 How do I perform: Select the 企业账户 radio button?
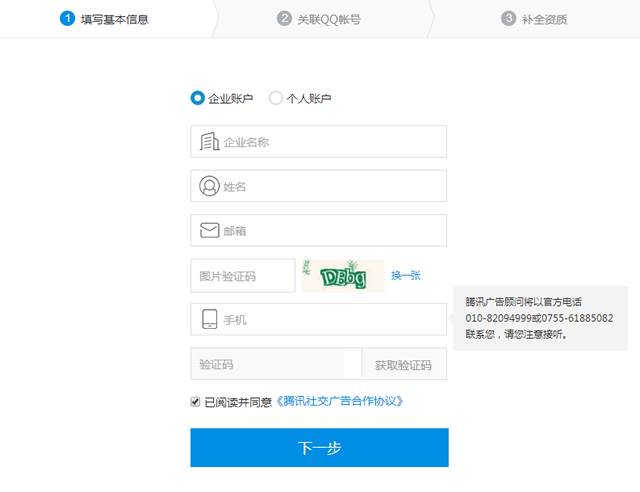click(197, 98)
